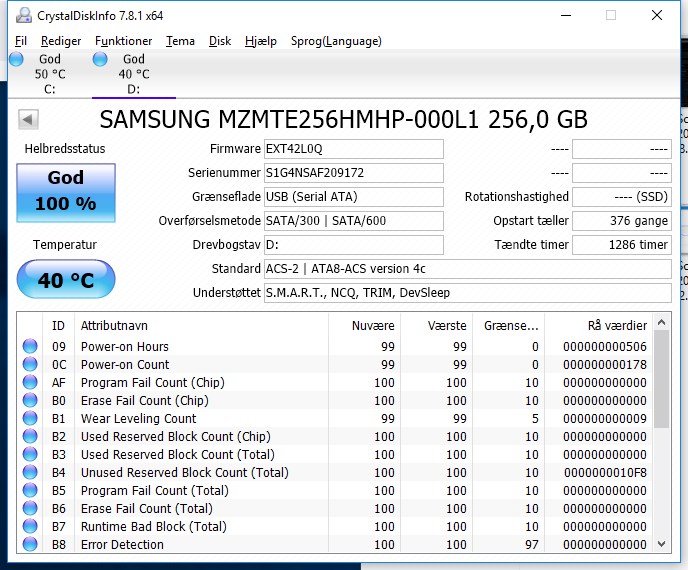Click the blue status orb for drive C:

point(16,59)
